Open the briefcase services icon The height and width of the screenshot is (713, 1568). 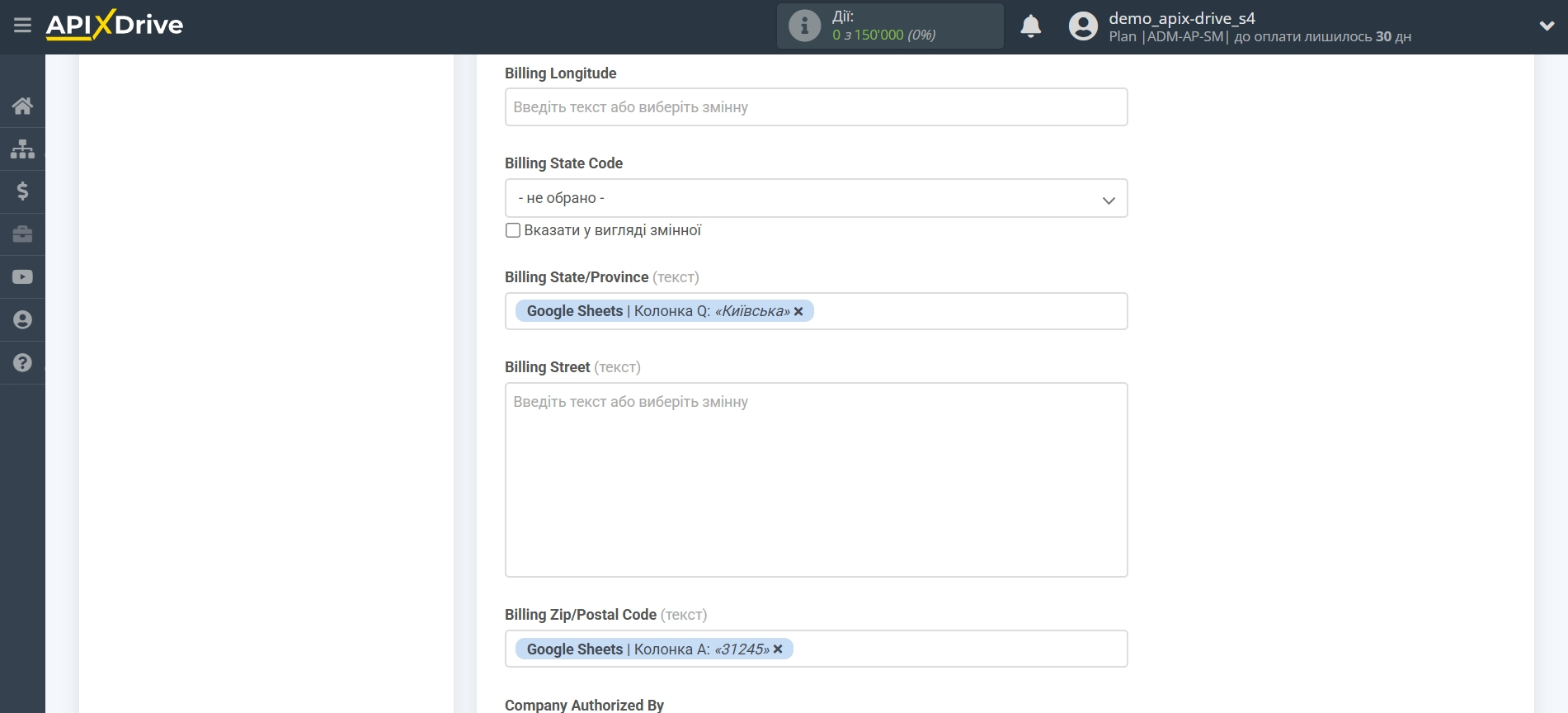click(x=22, y=234)
